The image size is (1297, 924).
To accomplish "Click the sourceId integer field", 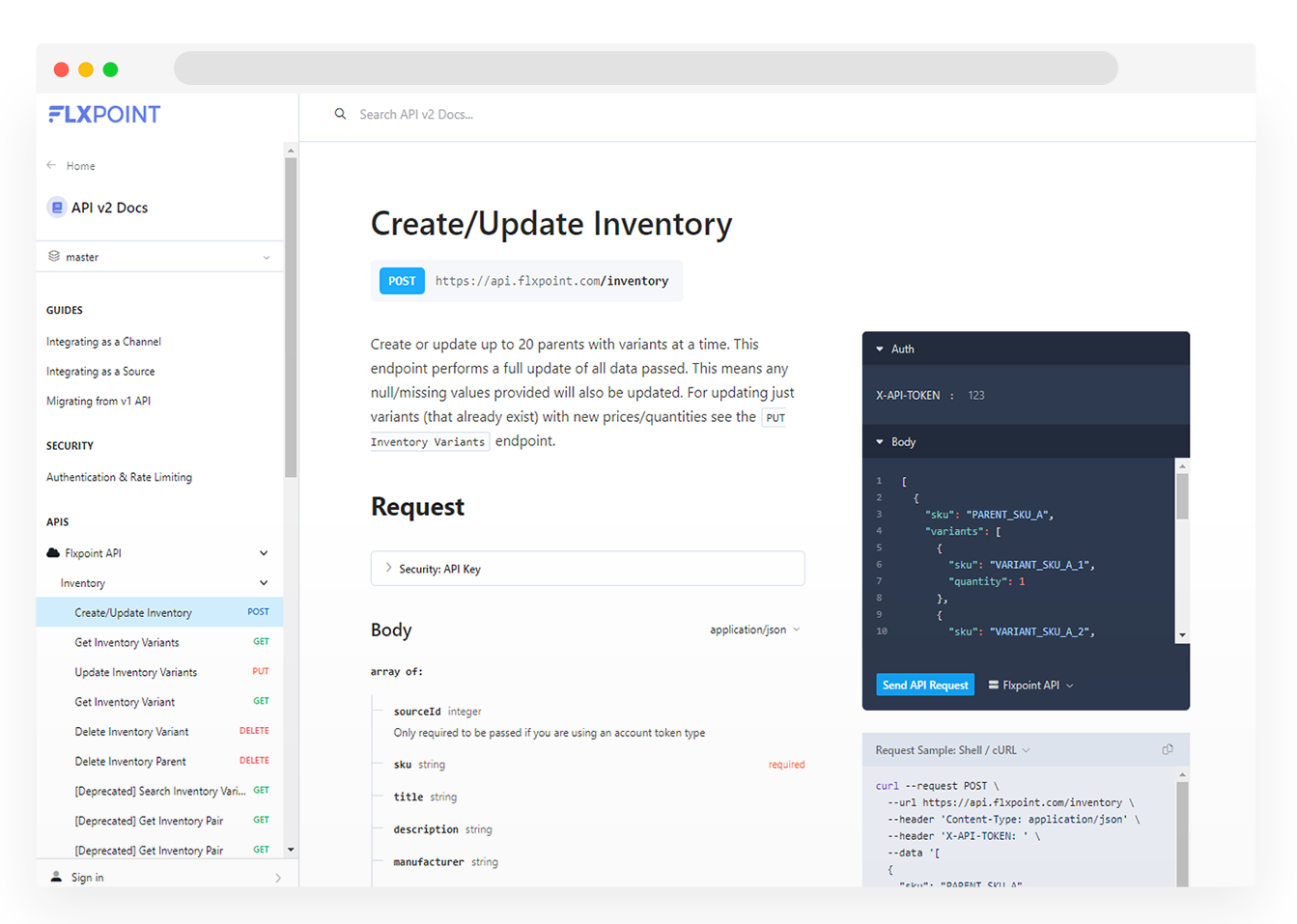I will pos(437,712).
